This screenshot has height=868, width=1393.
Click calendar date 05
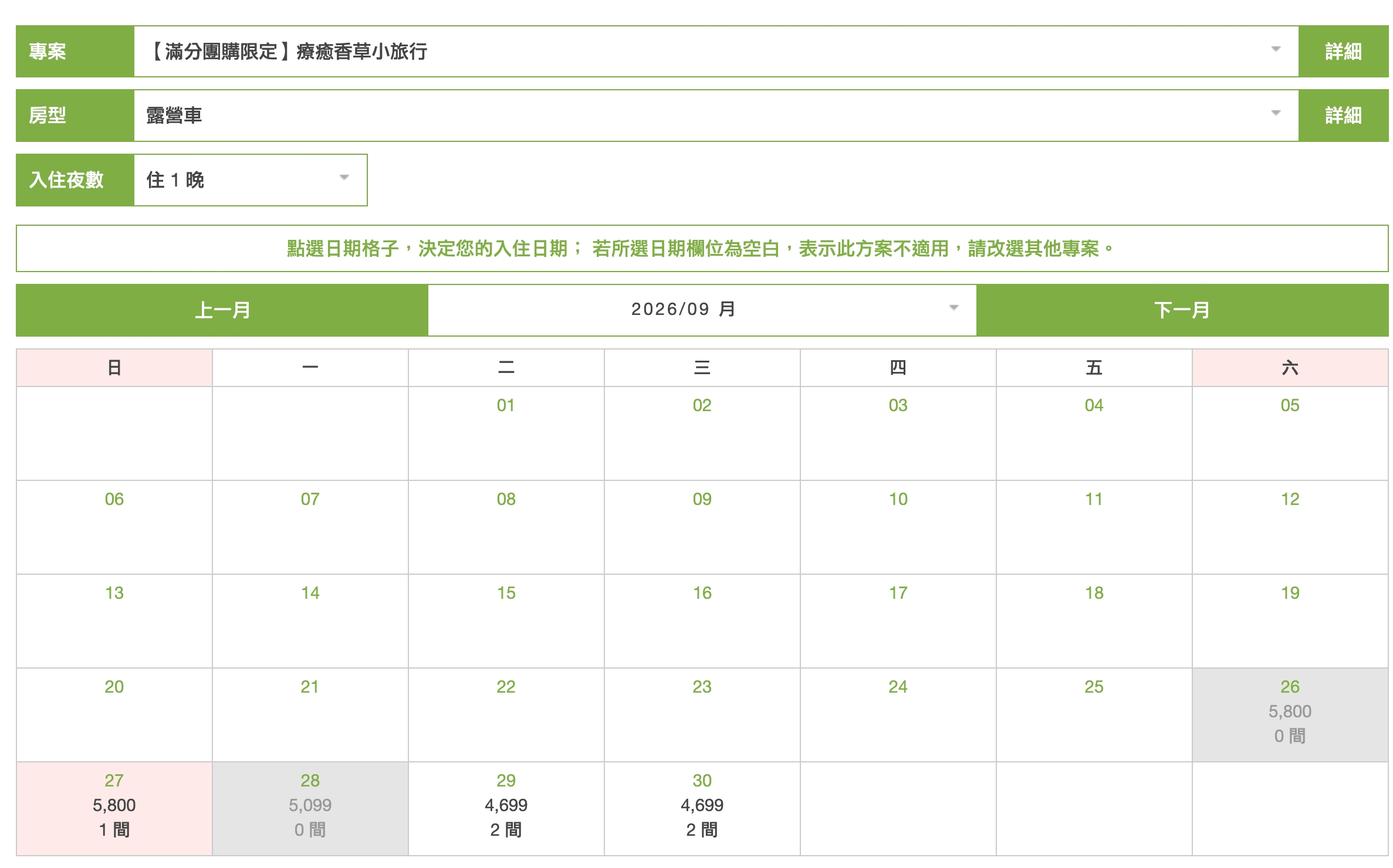pyautogui.click(x=1290, y=433)
